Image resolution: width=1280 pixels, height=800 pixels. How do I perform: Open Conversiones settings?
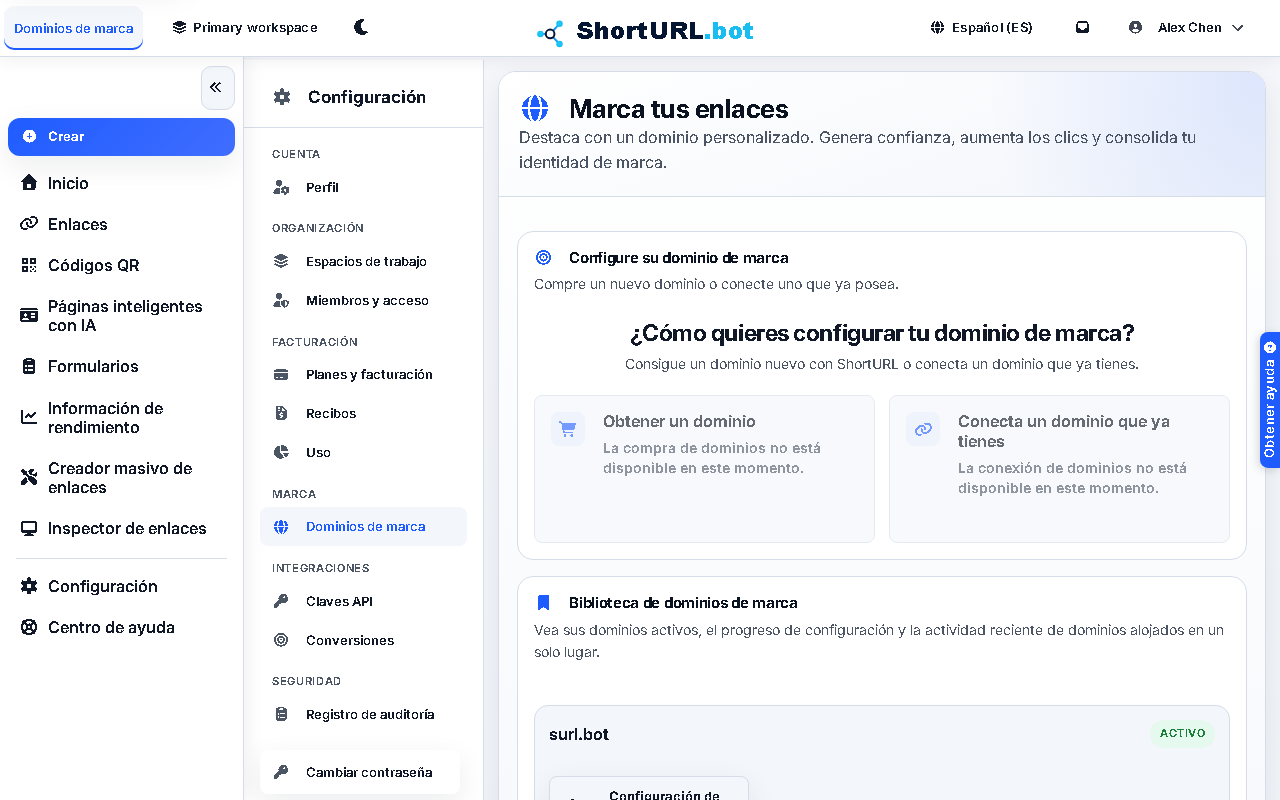363,640
